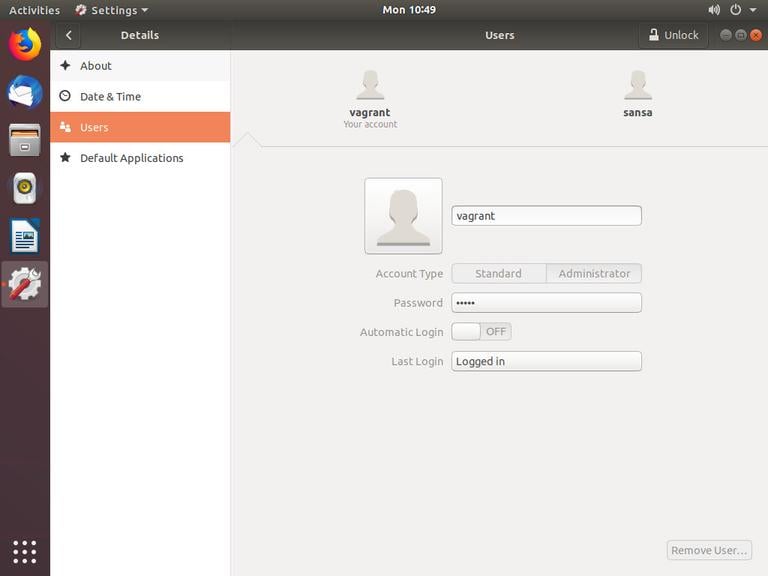Show Applications grid at dock bottom
The width and height of the screenshot is (768, 576).
[x=25, y=551]
